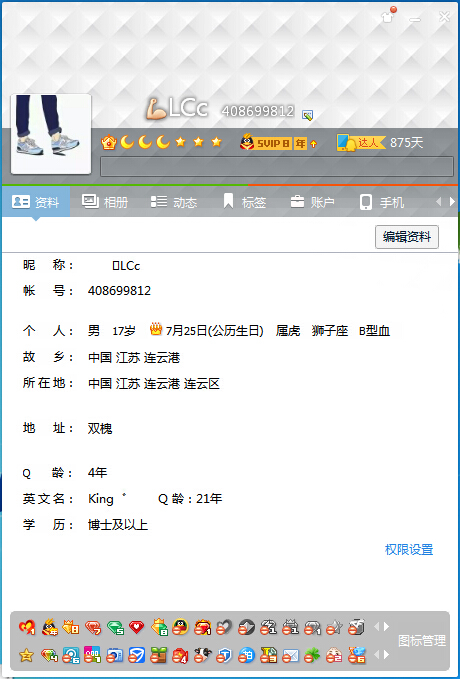Click the empty signature input field
460x679 pixels.
pos(277,167)
